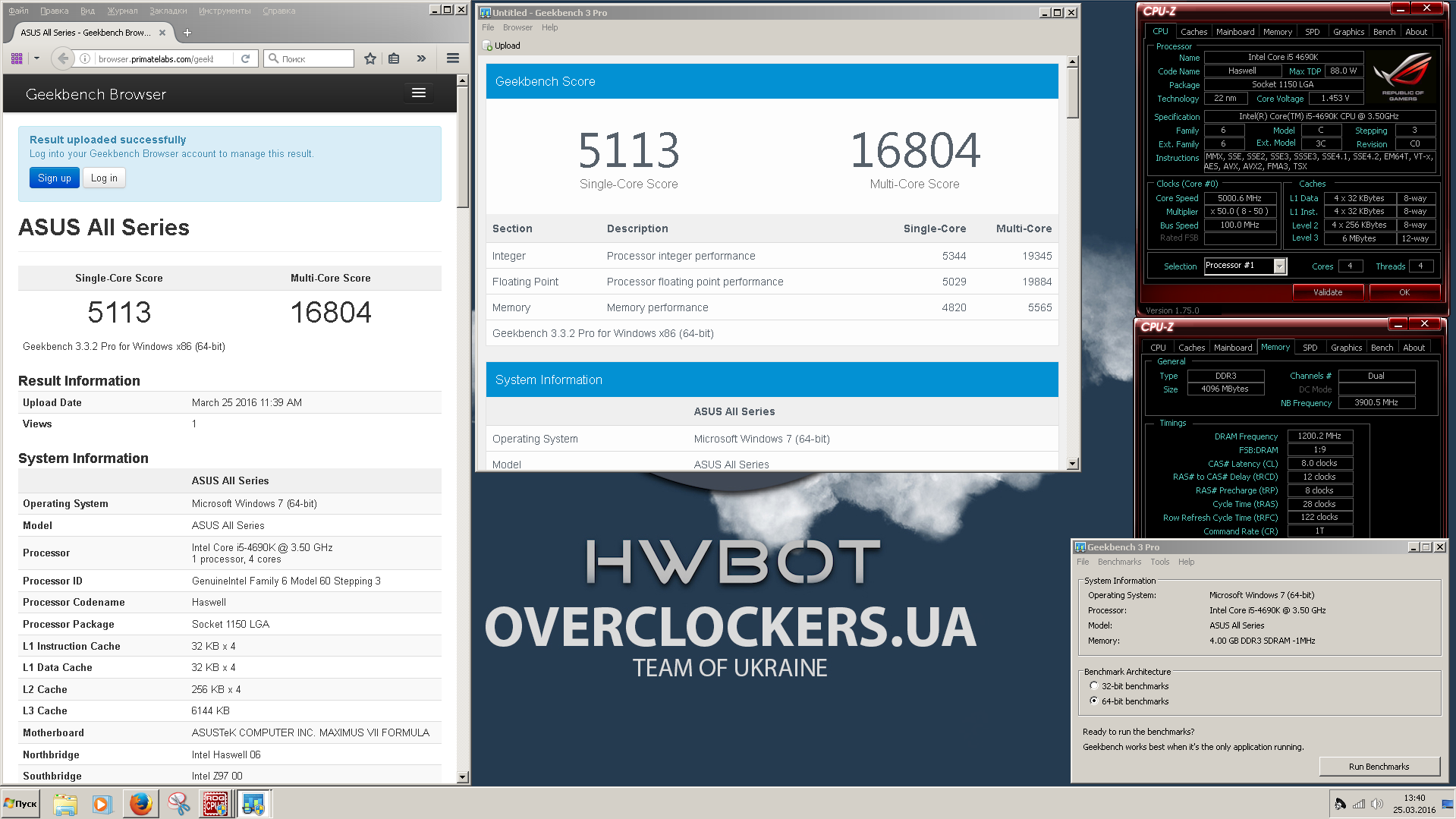Viewport: 1456px width, 819px height.
Task: Click the Geekbench Browser header link
Action: (96, 94)
